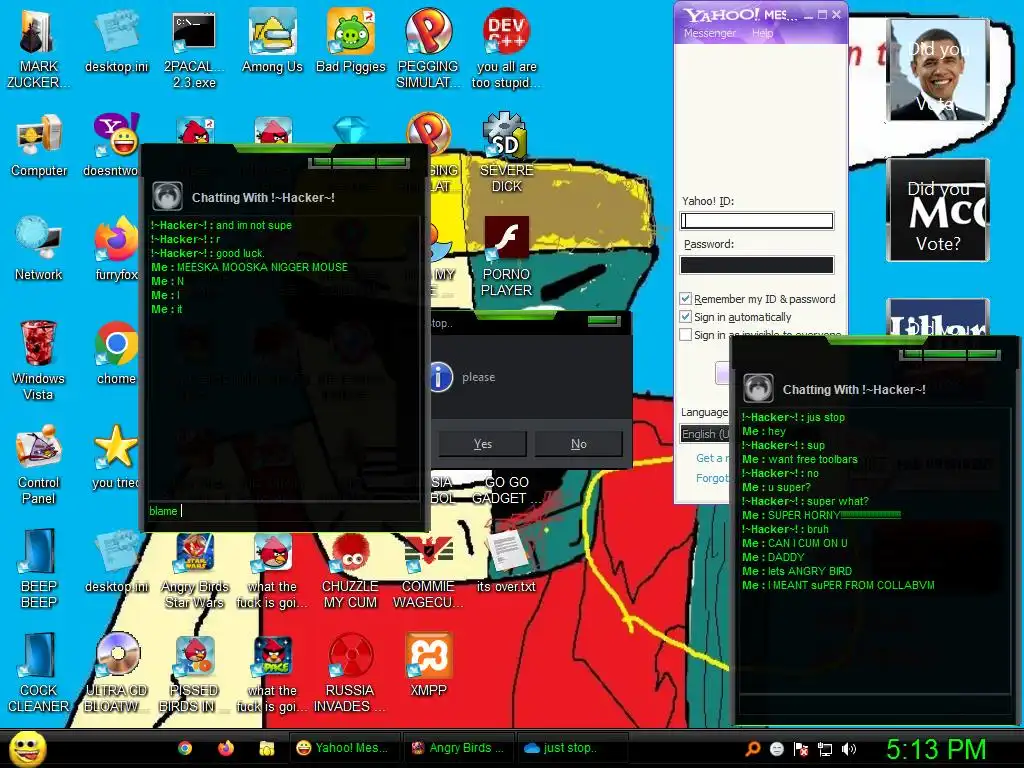
Task: Uncheck 'Remember my ID & password'
Action: 685,298
